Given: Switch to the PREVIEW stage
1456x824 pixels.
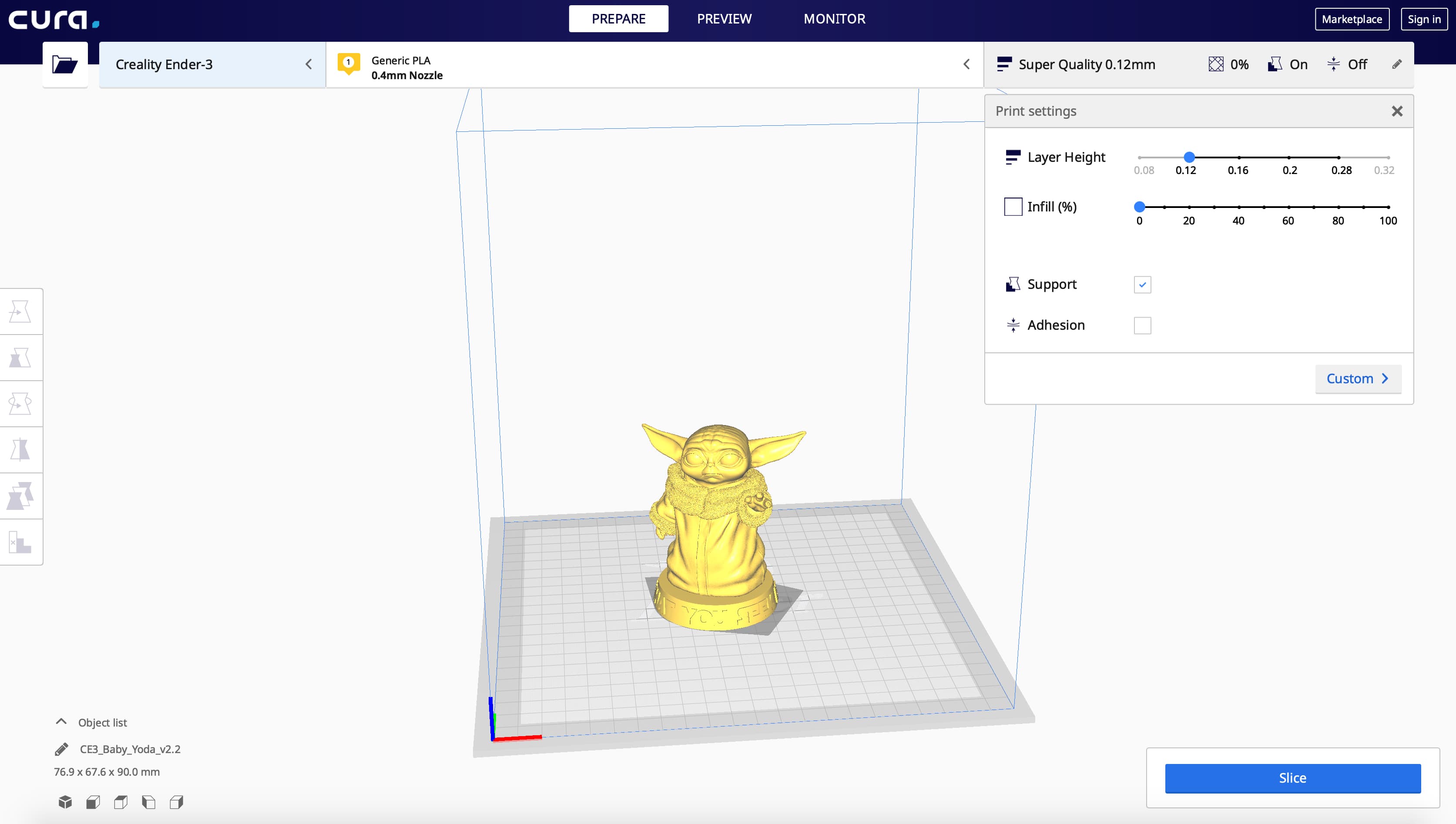Looking at the screenshot, I should (x=725, y=19).
